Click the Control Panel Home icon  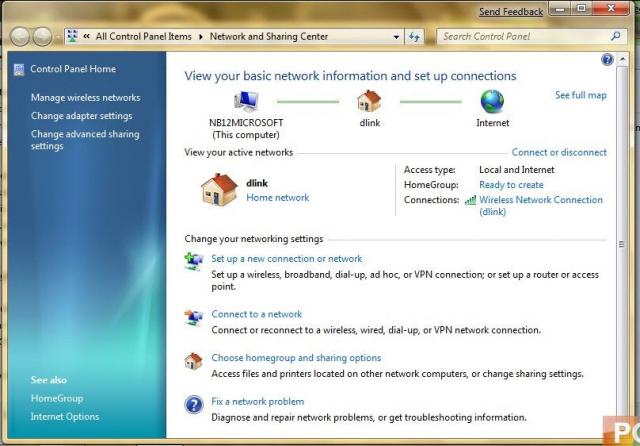tap(18, 70)
